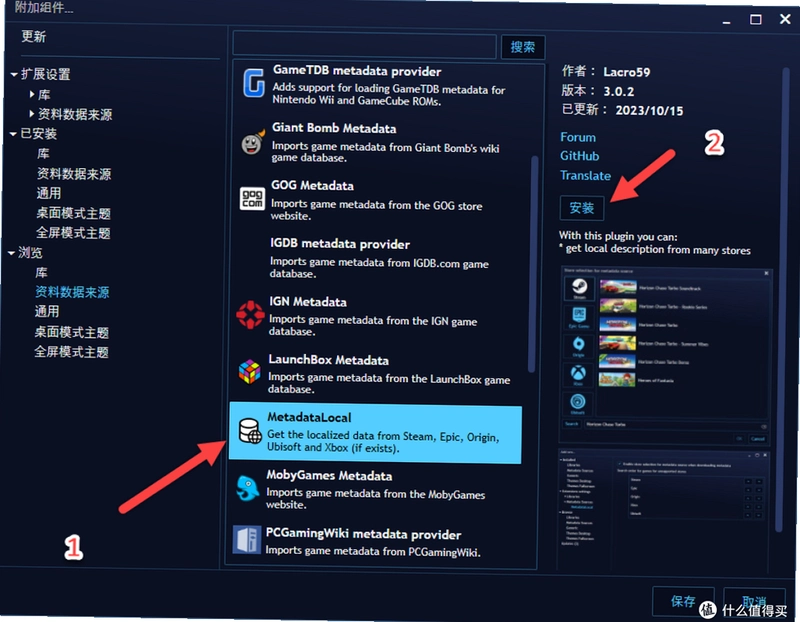Viewport: 800px width, 622px height.
Task: Click the GameTDB metadata provider icon
Action: point(254,83)
